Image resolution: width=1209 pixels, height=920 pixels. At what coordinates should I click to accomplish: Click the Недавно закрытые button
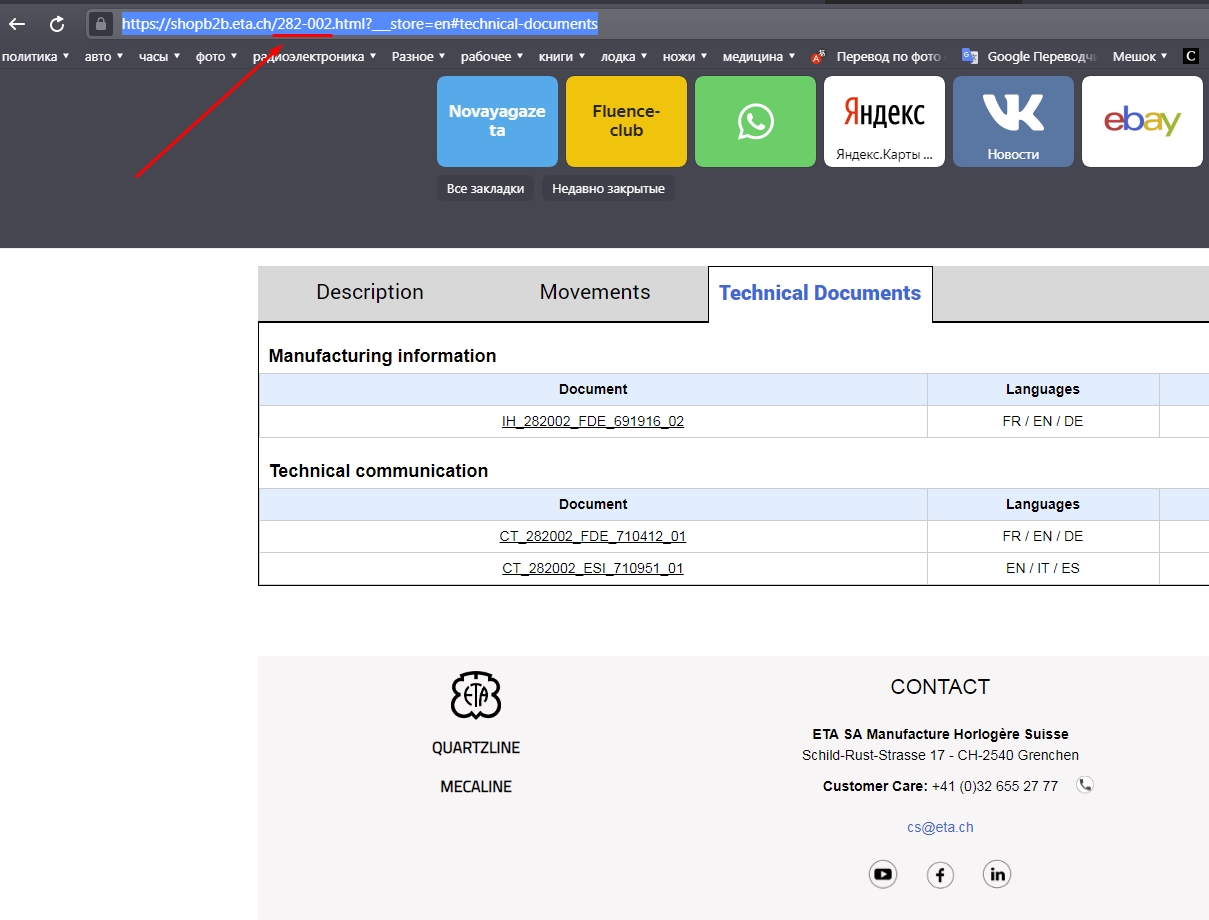pos(608,189)
